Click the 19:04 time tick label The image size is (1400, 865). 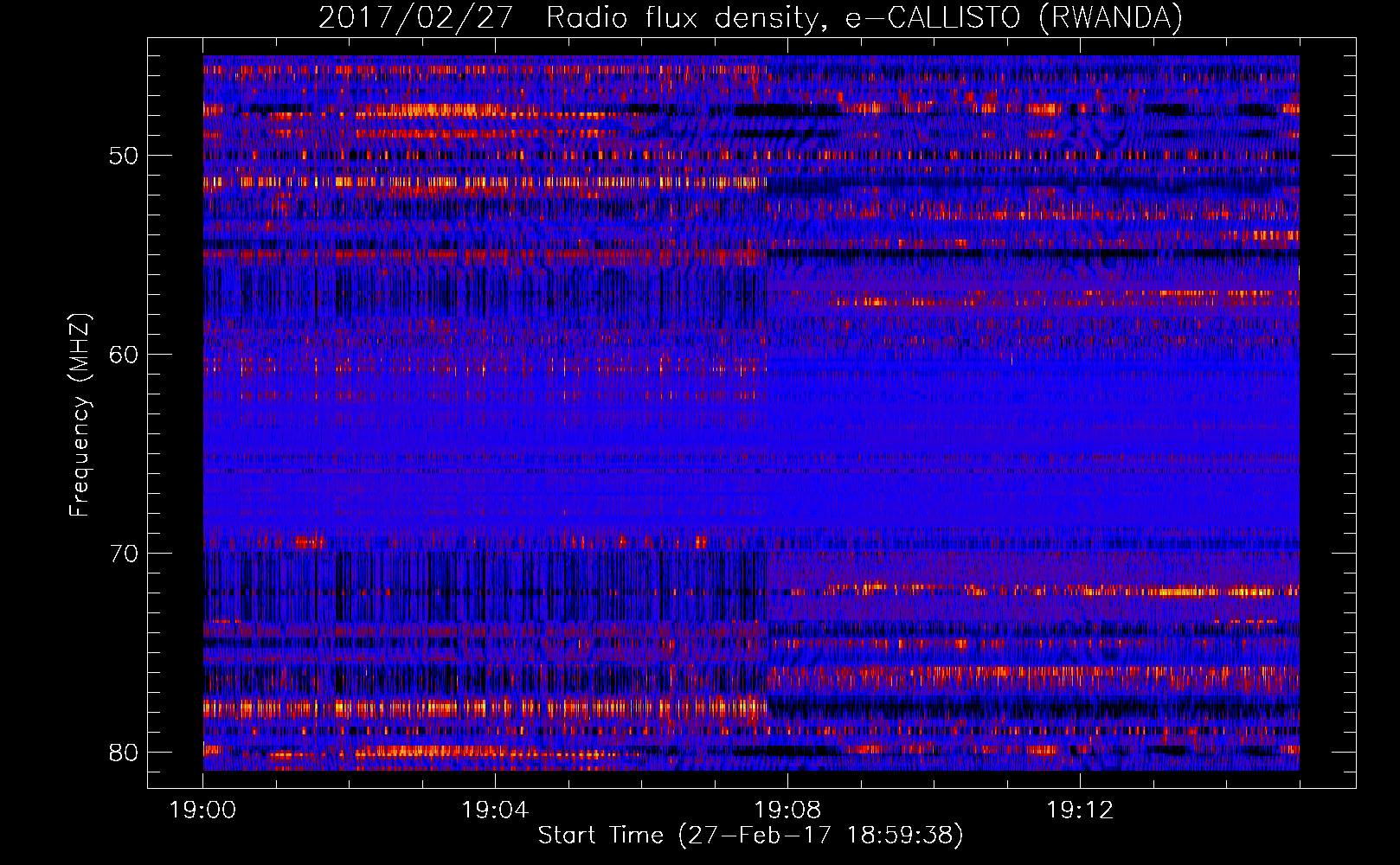495,811
